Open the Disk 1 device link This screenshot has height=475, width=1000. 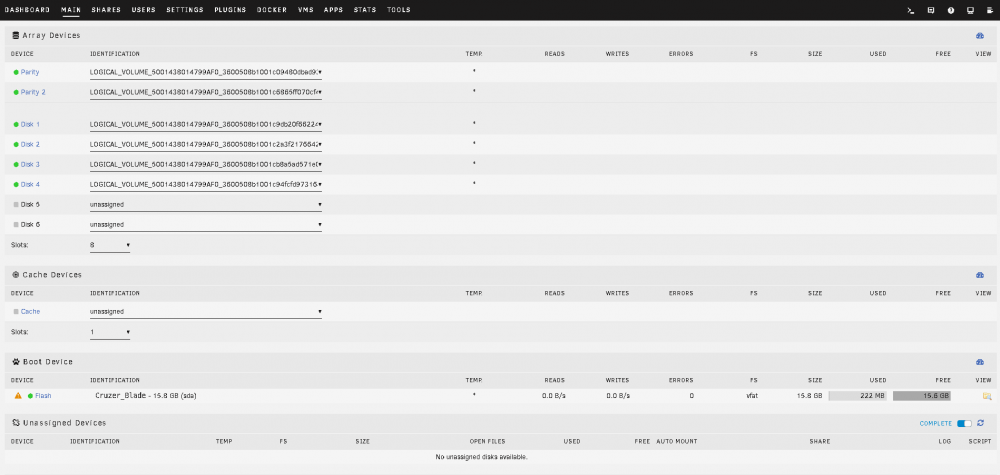(31, 125)
